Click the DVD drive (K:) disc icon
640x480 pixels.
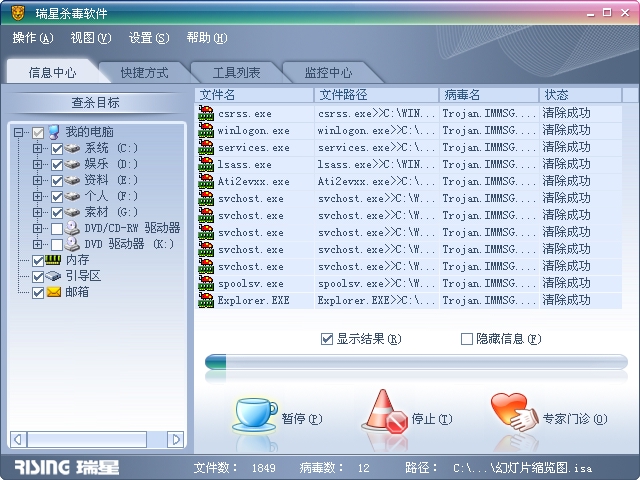(72, 244)
